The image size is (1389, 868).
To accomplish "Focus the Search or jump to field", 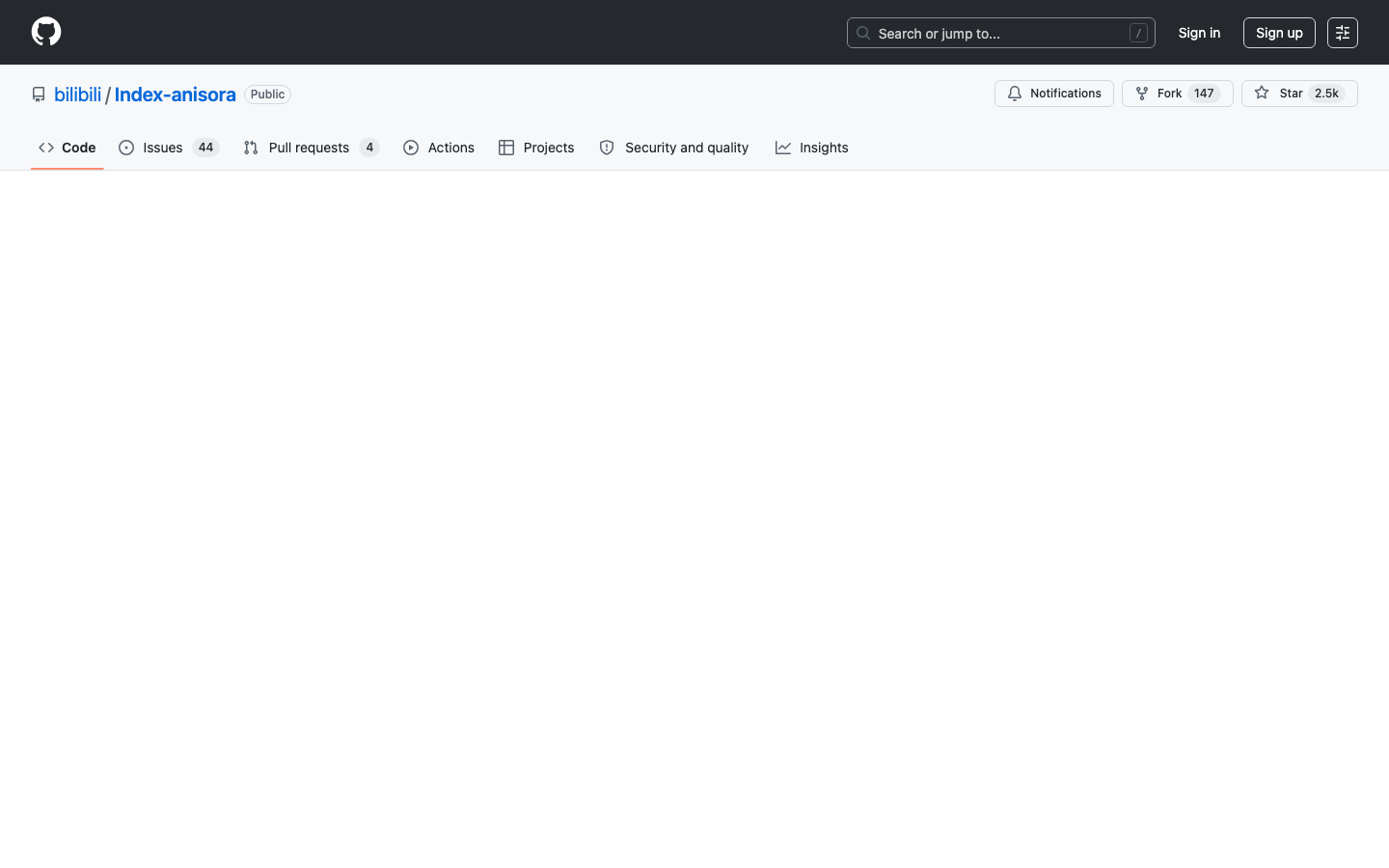I will point(1001,33).
